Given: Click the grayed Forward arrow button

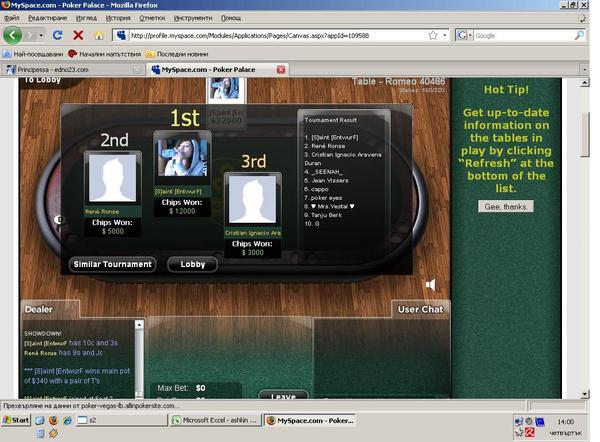Looking at the screenshot, I should [29, 36].
